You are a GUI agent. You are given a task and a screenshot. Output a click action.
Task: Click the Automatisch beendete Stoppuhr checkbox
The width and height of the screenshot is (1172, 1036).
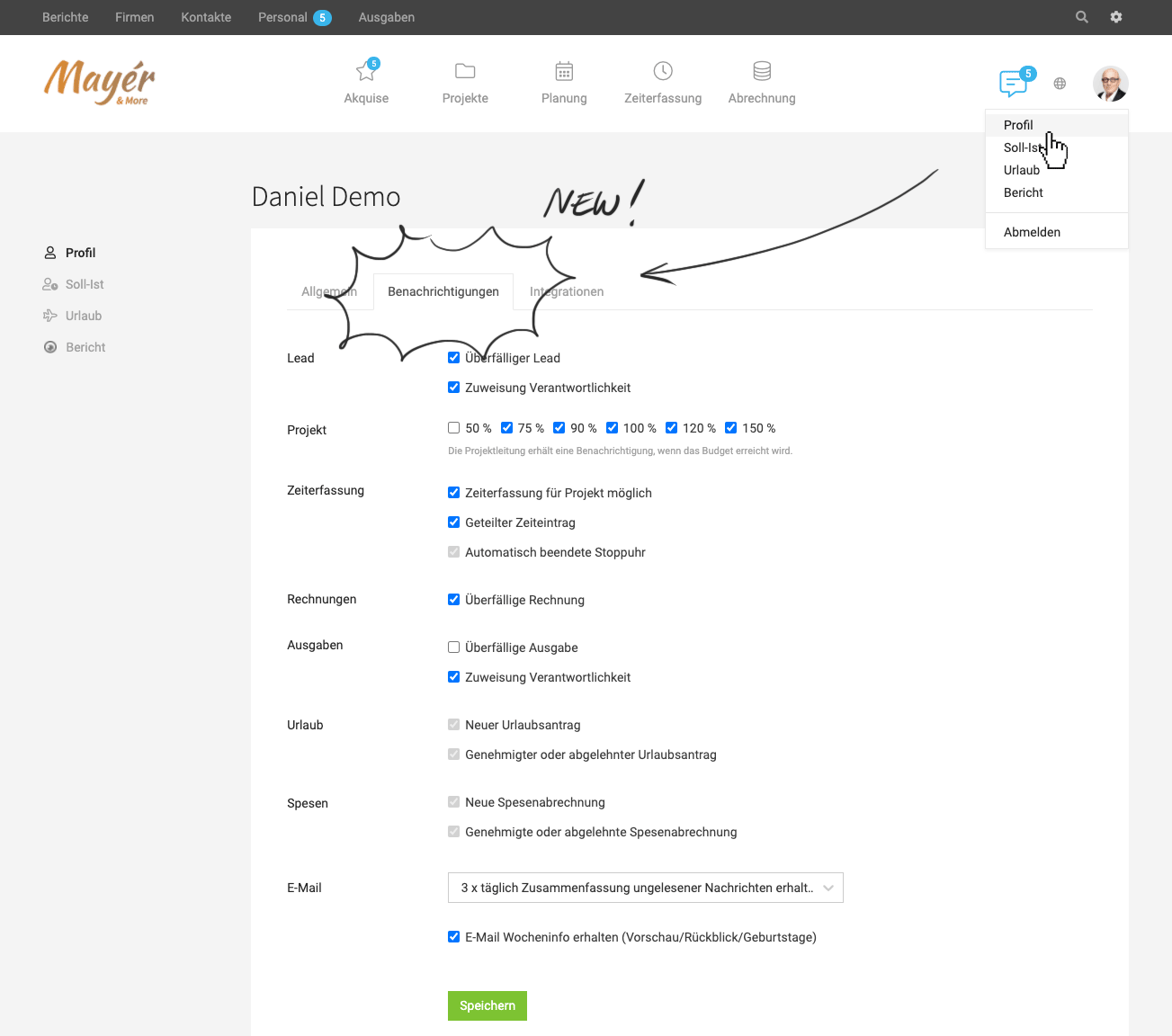tap(454, 552)
